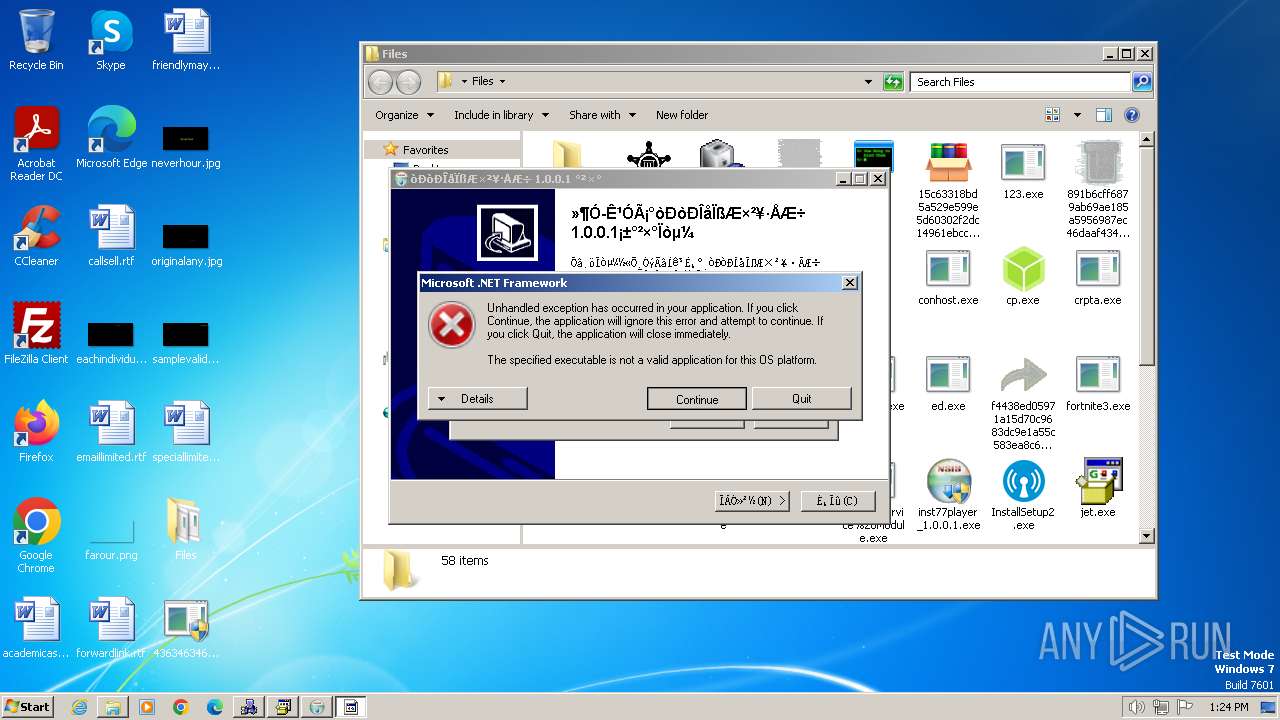Select the InstallSetup2.exe icon
This screenshot has height=720, width=1280.
tap(1023, 495)
